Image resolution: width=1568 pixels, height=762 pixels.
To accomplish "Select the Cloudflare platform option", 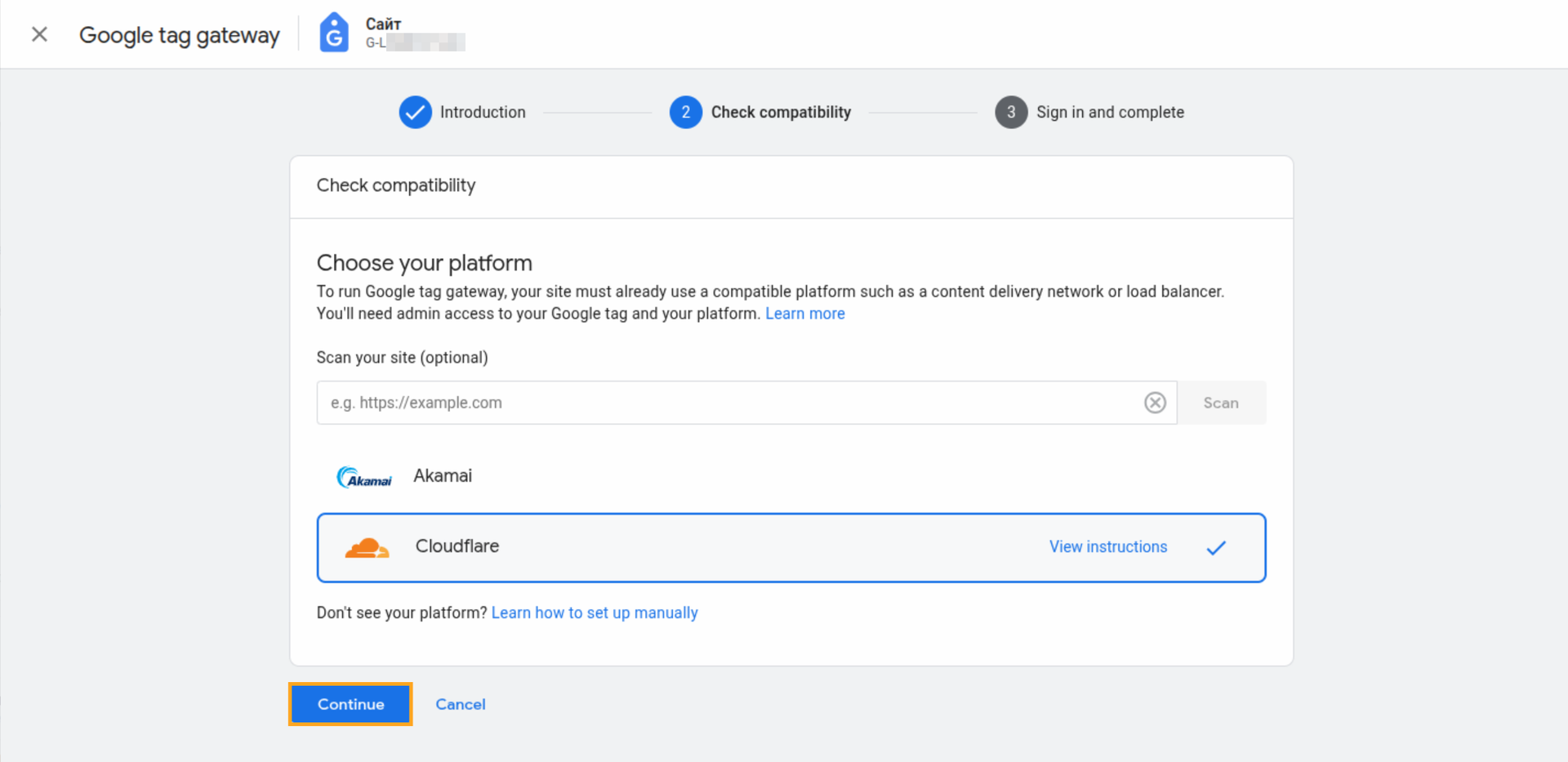I will pyautogui.click(x=457, y=546).
